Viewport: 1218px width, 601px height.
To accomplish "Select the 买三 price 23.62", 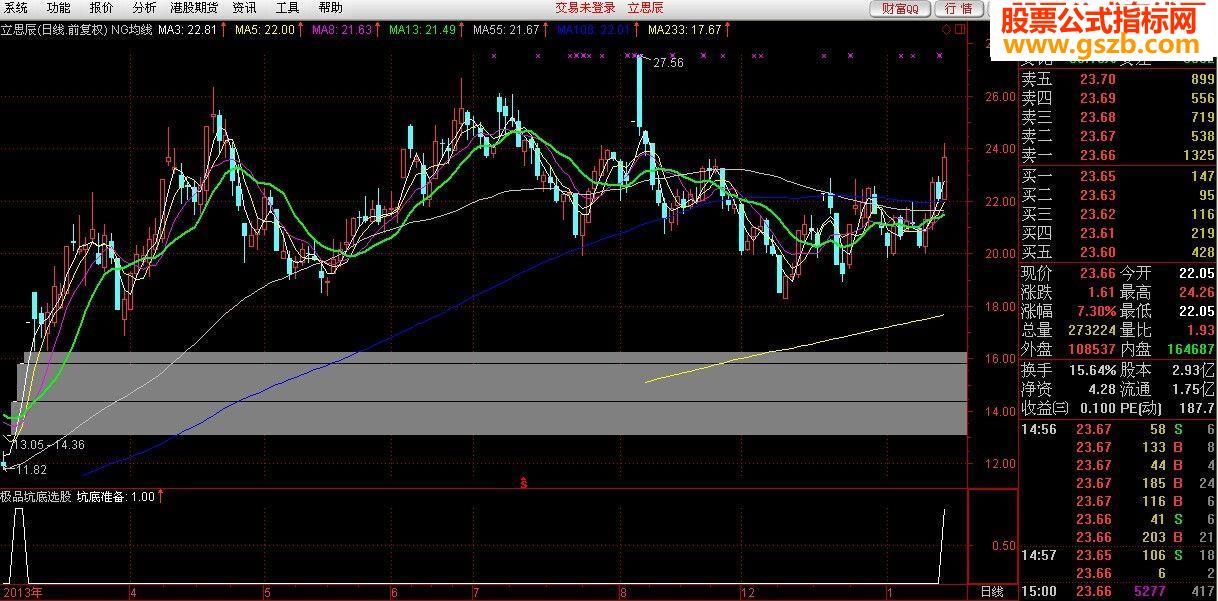I will click(x=1098, y=214).
